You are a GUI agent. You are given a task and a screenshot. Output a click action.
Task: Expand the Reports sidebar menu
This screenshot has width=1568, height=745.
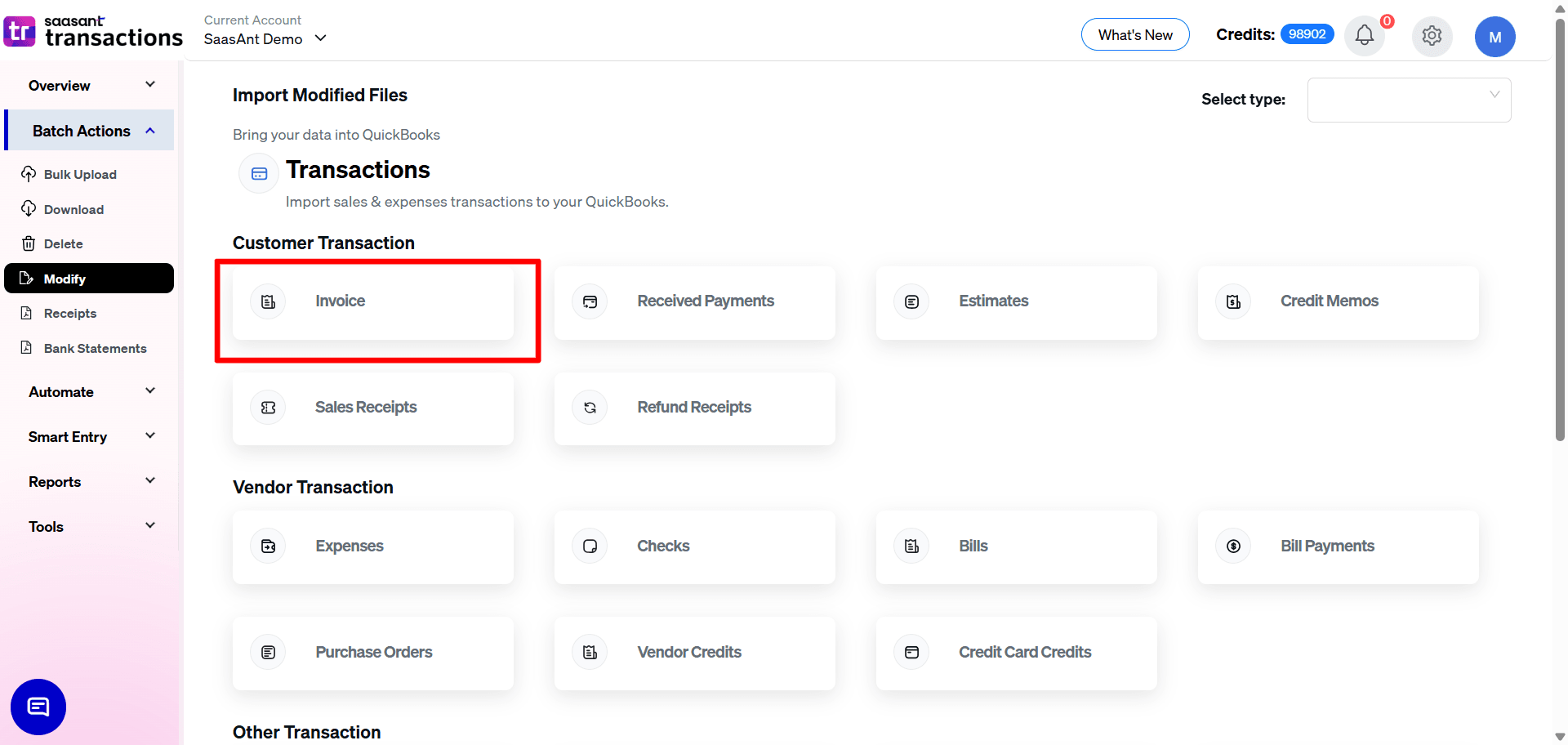tap(90, 482)
